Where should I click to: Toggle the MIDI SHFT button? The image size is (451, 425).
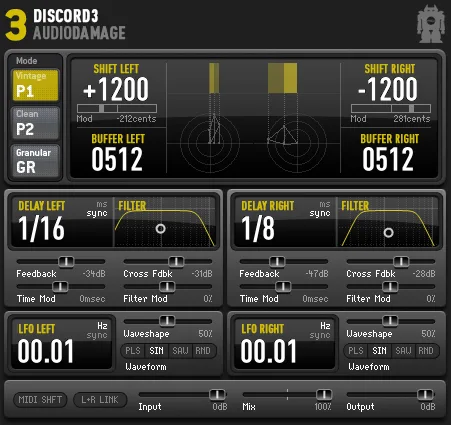coord(40,399)
